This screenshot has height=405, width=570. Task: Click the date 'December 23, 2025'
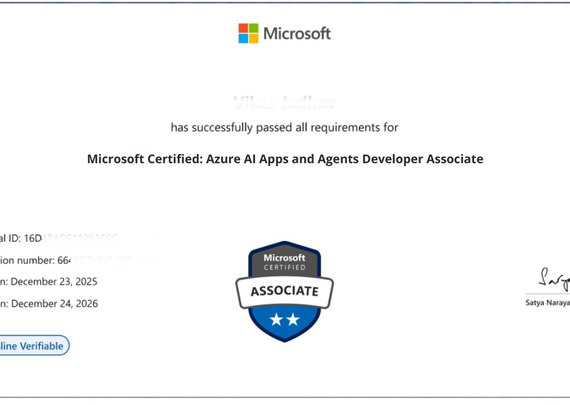pos(54,282)
